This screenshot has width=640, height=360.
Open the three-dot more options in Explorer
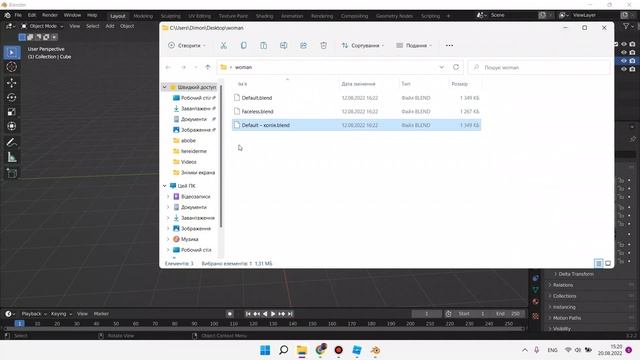[449, 45]
